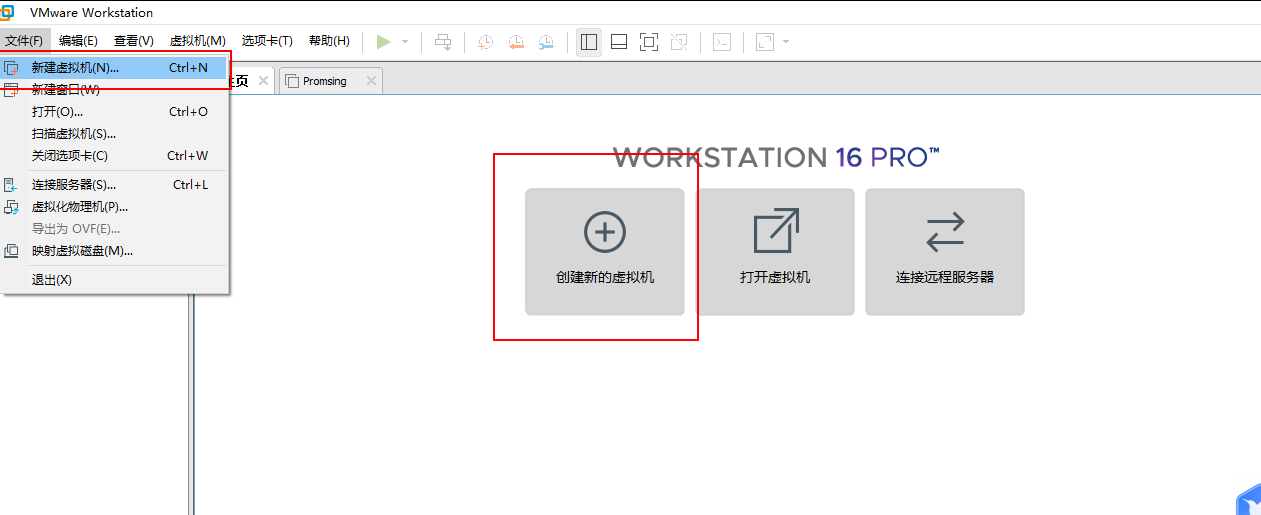Open the 查看(V) menu
1261x515 pixels.
pos(134,41)
